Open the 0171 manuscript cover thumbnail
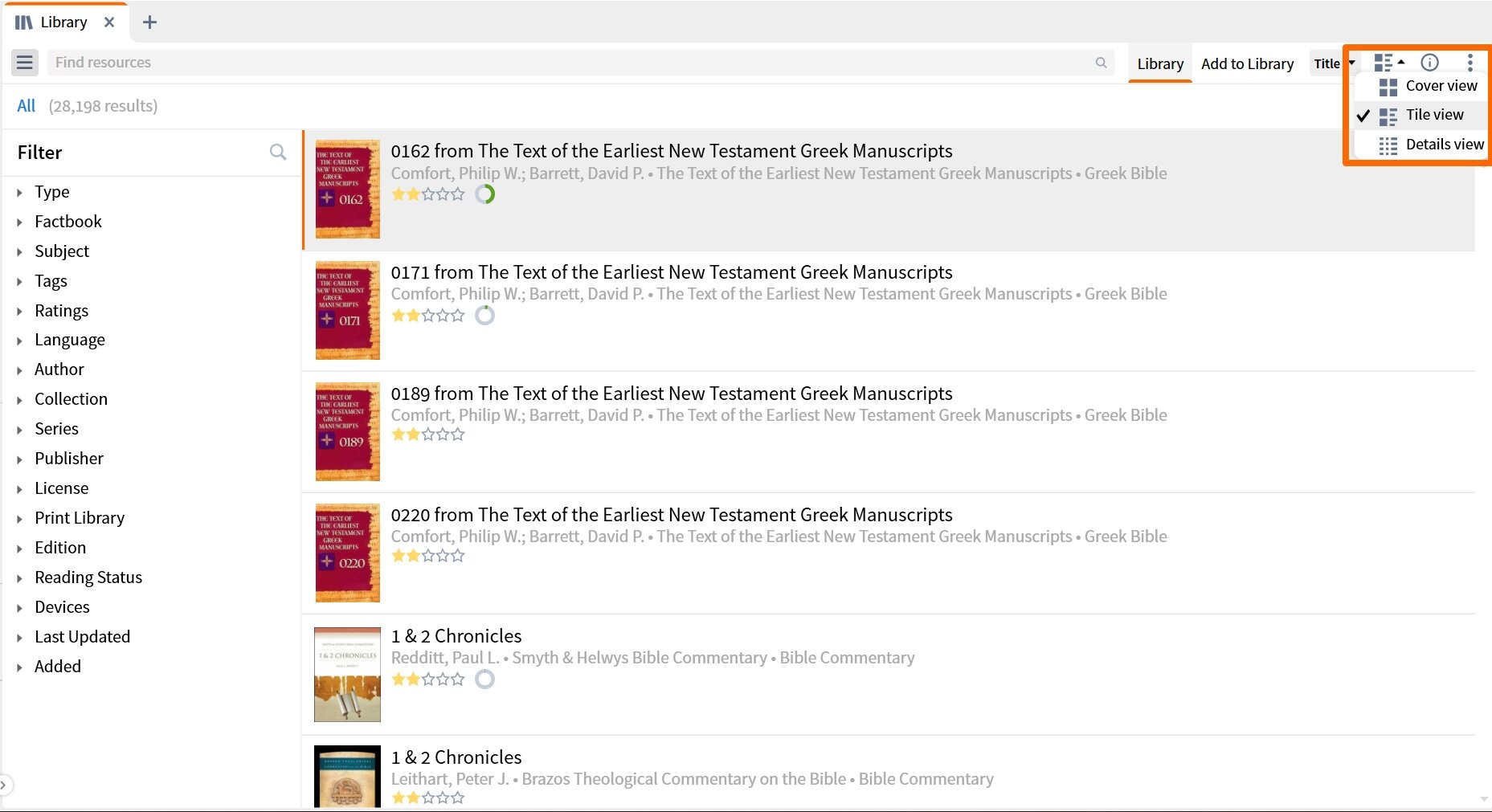 click(x=347, y=310)
